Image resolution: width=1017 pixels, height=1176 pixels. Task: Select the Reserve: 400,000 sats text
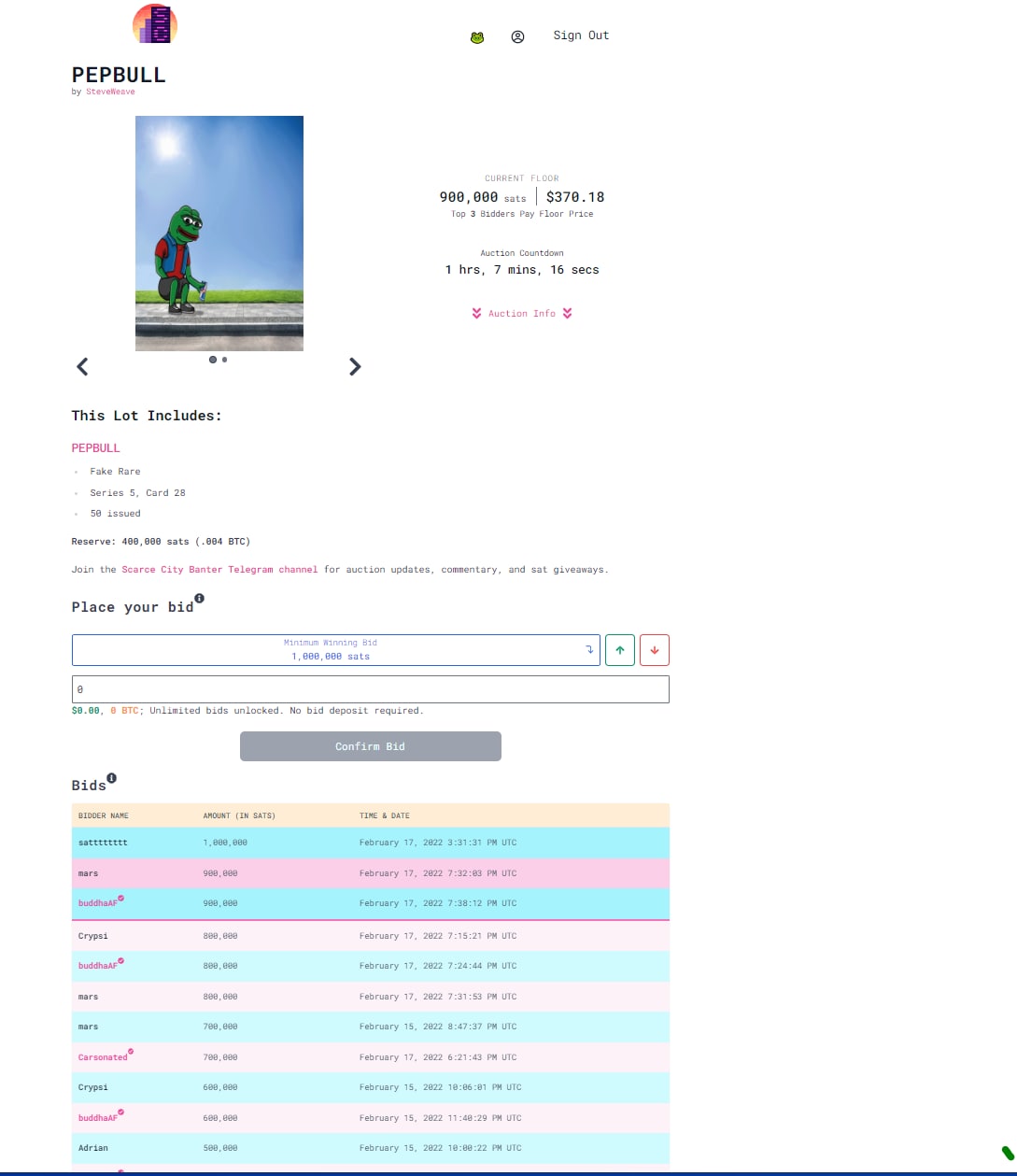[x=161, y=542]
